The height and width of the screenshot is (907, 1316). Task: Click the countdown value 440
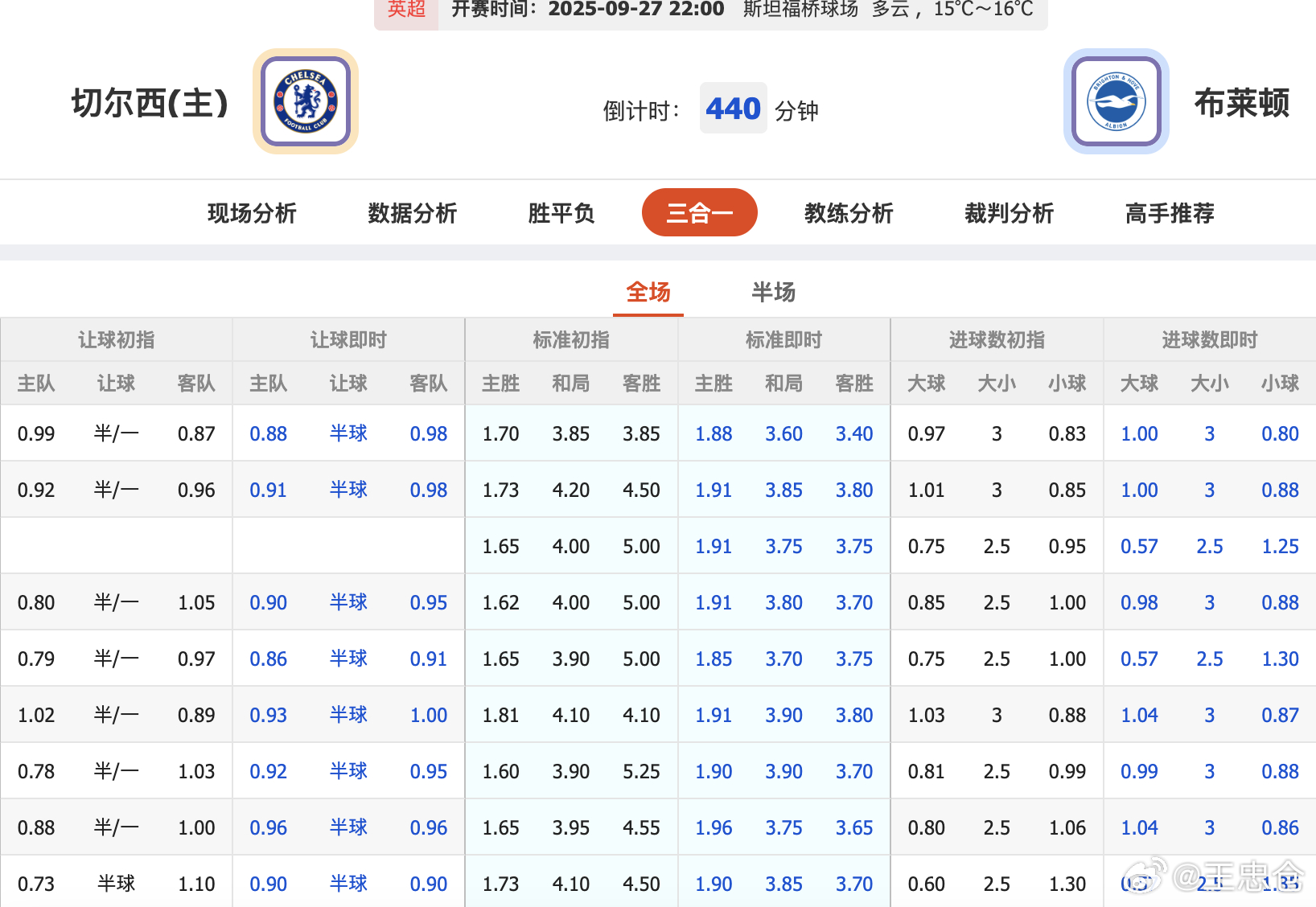tap(733, 108)
